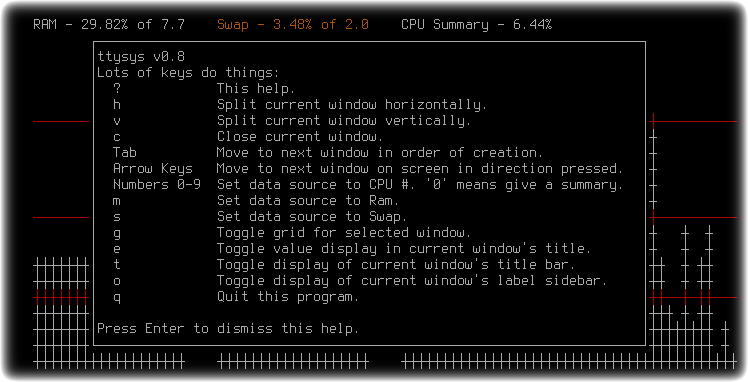The height and width of the screenshot is (382, 748).
Task: Click "Toggle display of current window's title bar."
Action: [x=396, y=265]
